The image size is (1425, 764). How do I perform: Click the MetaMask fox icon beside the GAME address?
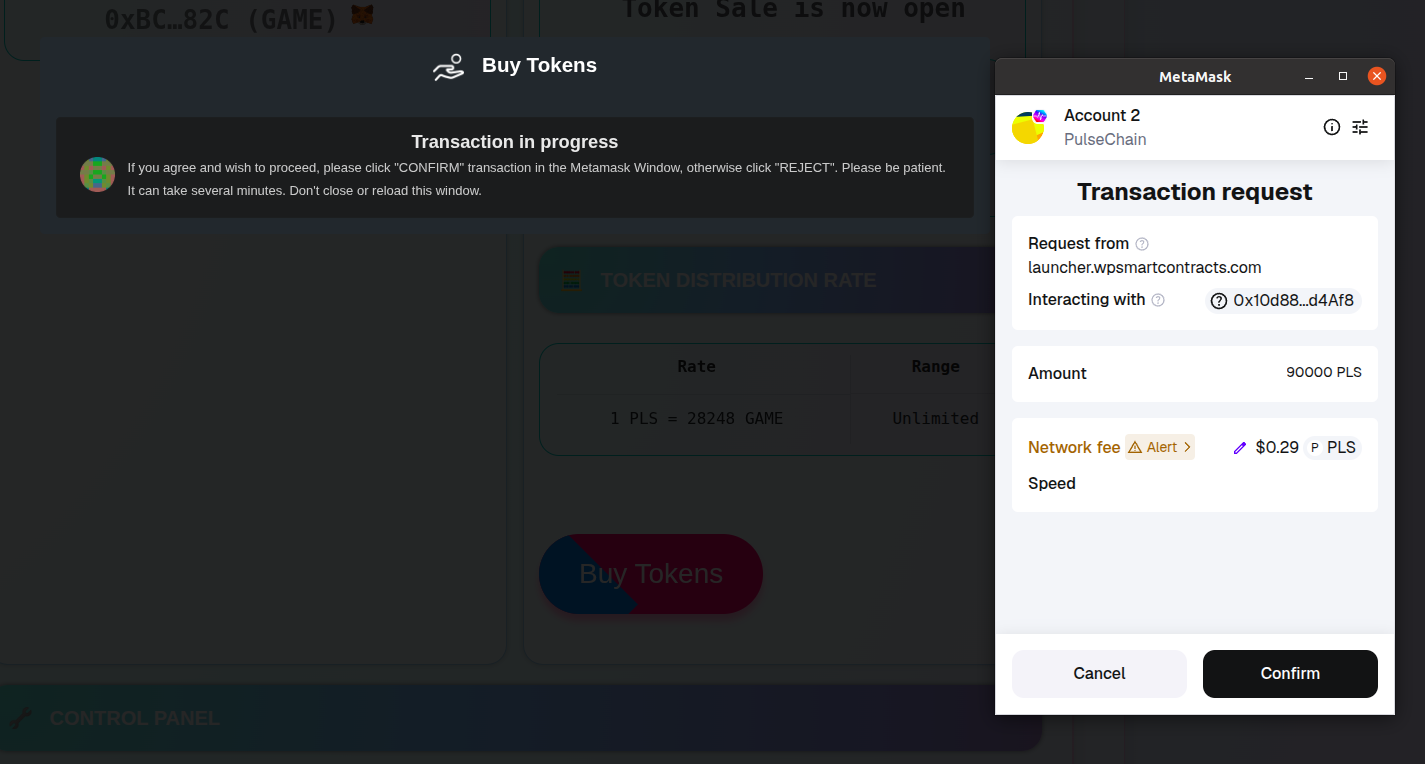coord(361,16)
